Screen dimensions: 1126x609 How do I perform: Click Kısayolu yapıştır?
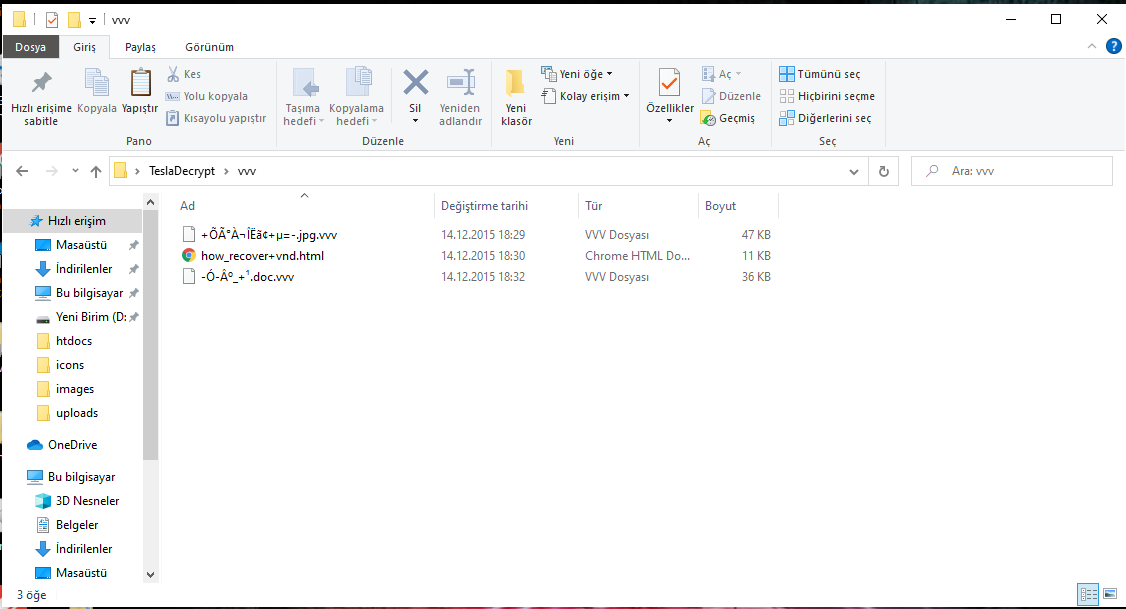[216, 118]
